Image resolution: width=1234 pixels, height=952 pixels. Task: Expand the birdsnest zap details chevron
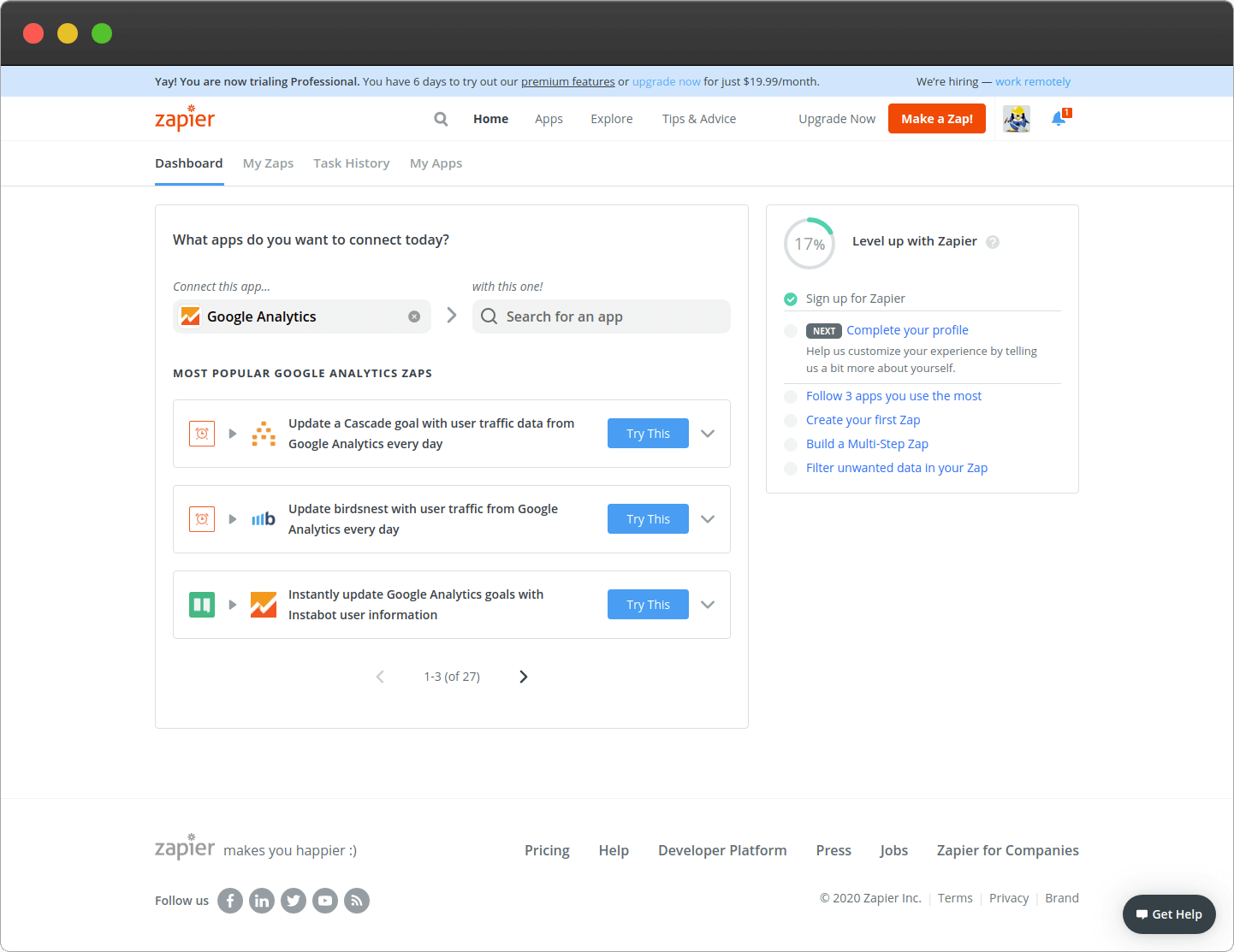click(708, 519)
